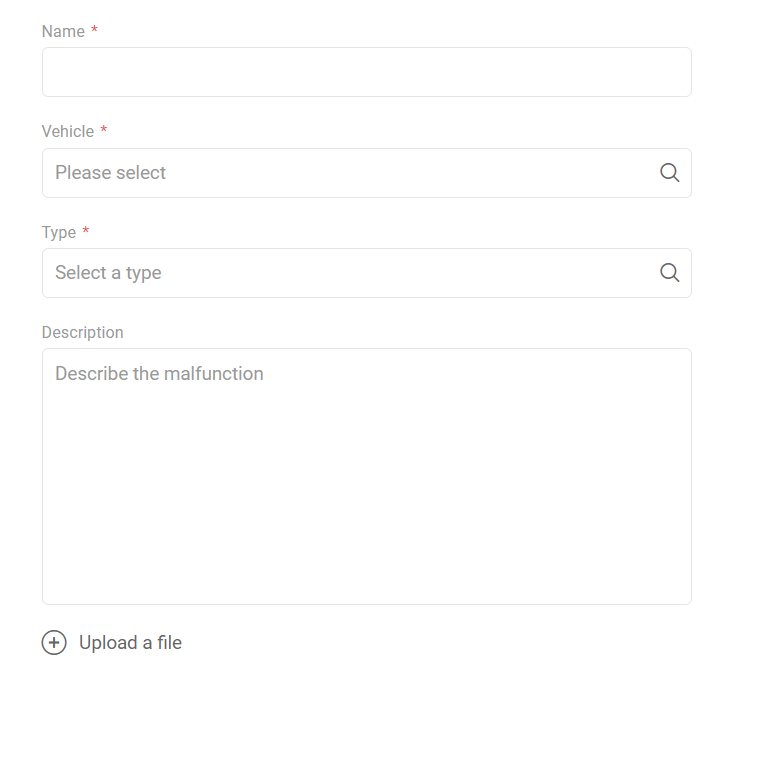Open the Vehicle "Please select" dropdown
Screen dimensions: 775x759
coord(367,173)
